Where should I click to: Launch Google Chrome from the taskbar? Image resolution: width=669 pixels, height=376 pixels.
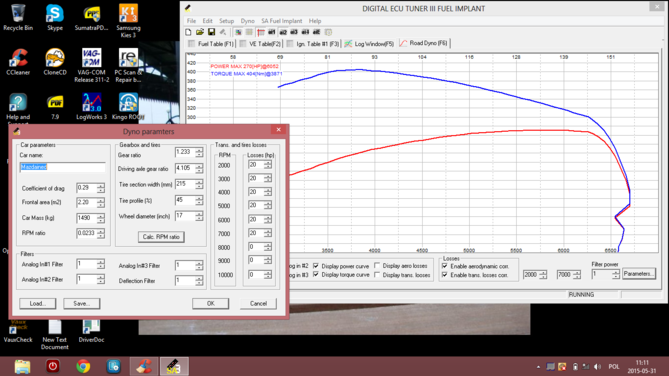[x=83, y=366]
